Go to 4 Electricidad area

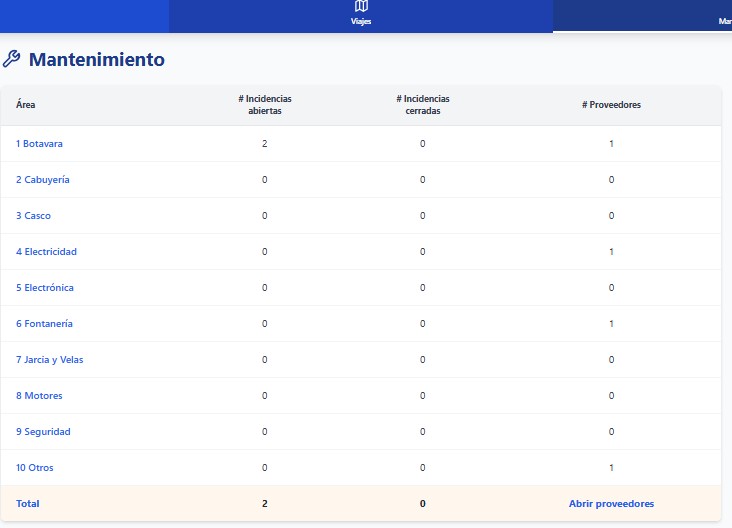46,252
